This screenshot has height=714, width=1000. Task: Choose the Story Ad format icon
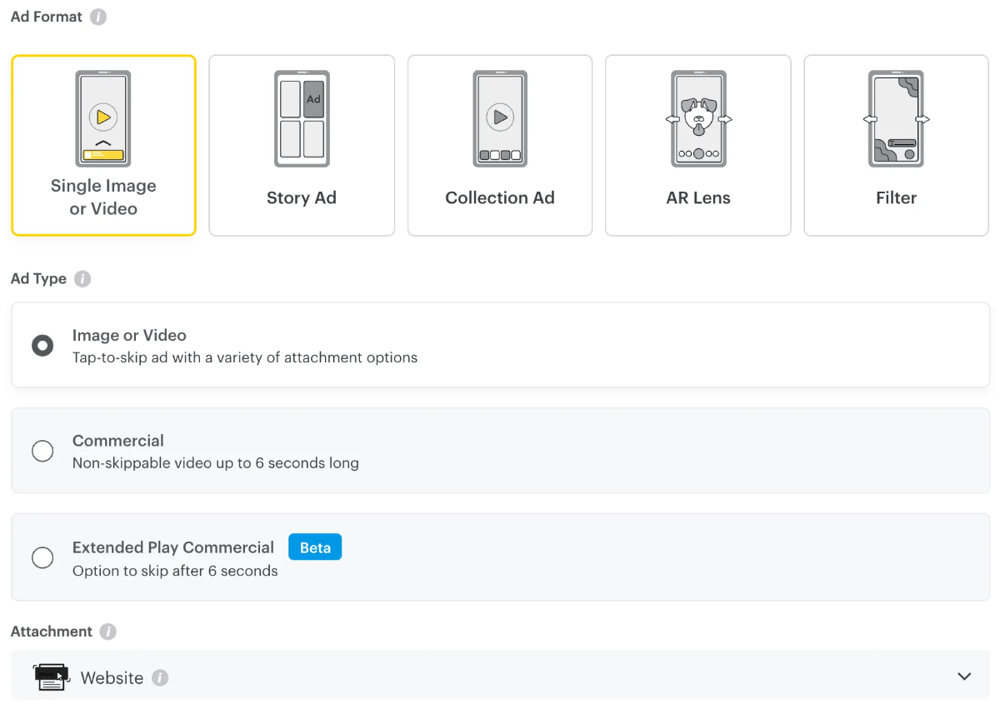[301, 118]
